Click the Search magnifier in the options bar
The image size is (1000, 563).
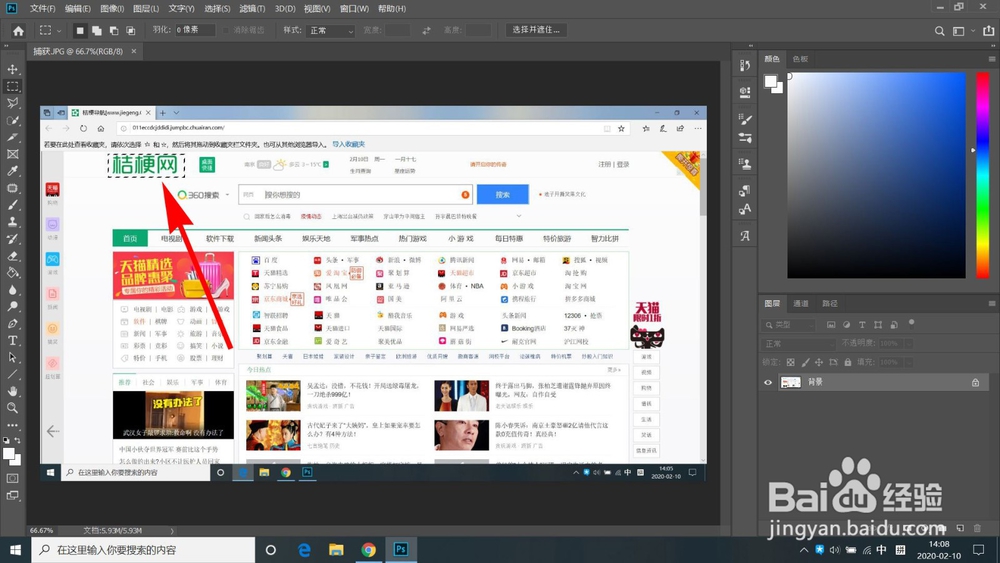point(939,31)
